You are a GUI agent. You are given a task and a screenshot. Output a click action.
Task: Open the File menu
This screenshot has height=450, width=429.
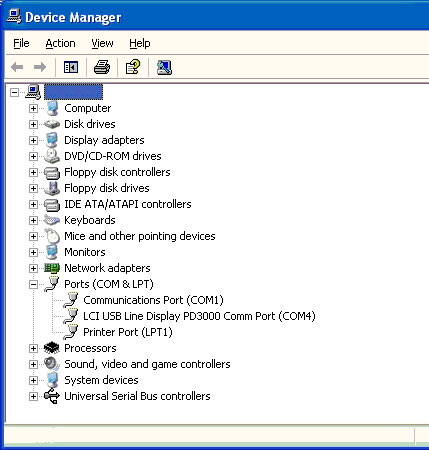click(21, 43)
